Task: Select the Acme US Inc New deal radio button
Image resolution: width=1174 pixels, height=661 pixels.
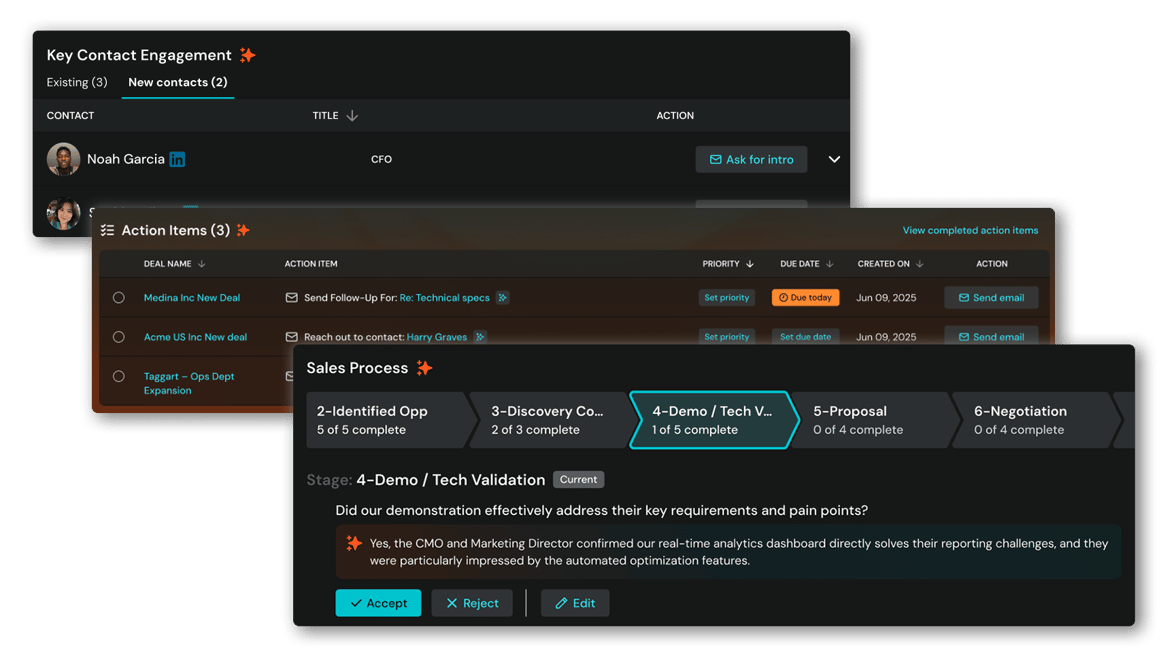Action: [x=119, y=337]
